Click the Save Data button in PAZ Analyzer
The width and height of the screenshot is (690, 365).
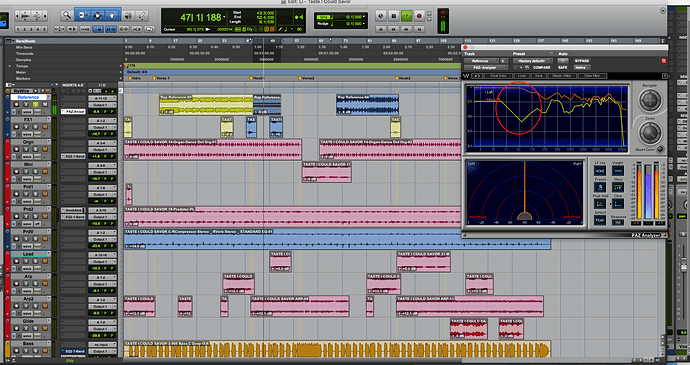coord(498,76)
